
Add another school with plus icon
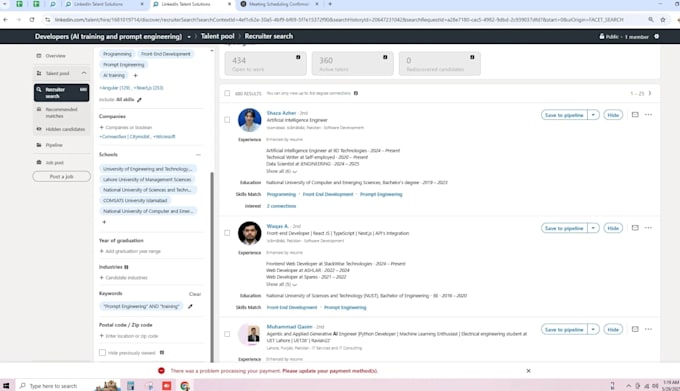pos(104,222)
